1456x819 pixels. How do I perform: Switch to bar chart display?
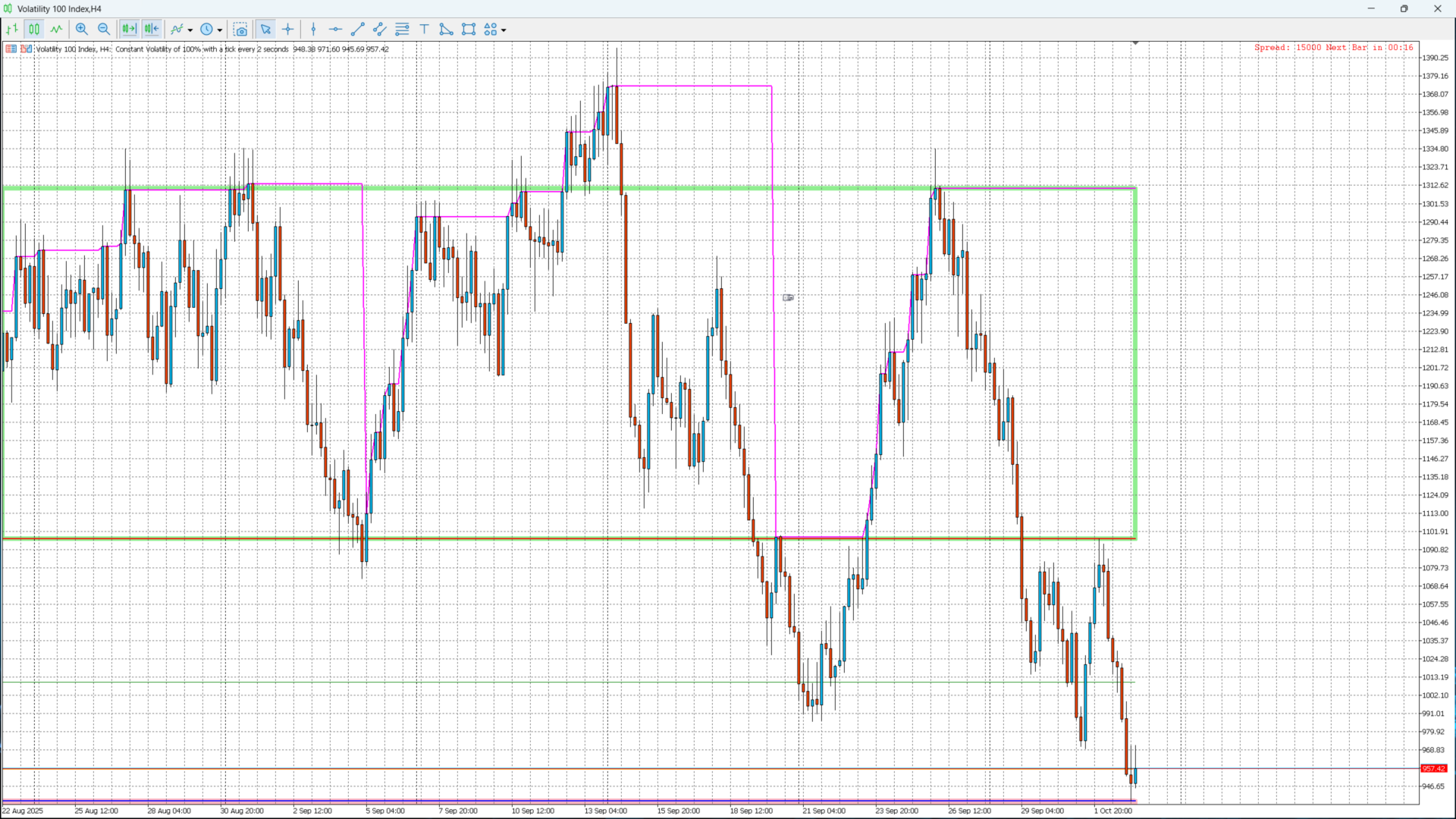point(12,30)
